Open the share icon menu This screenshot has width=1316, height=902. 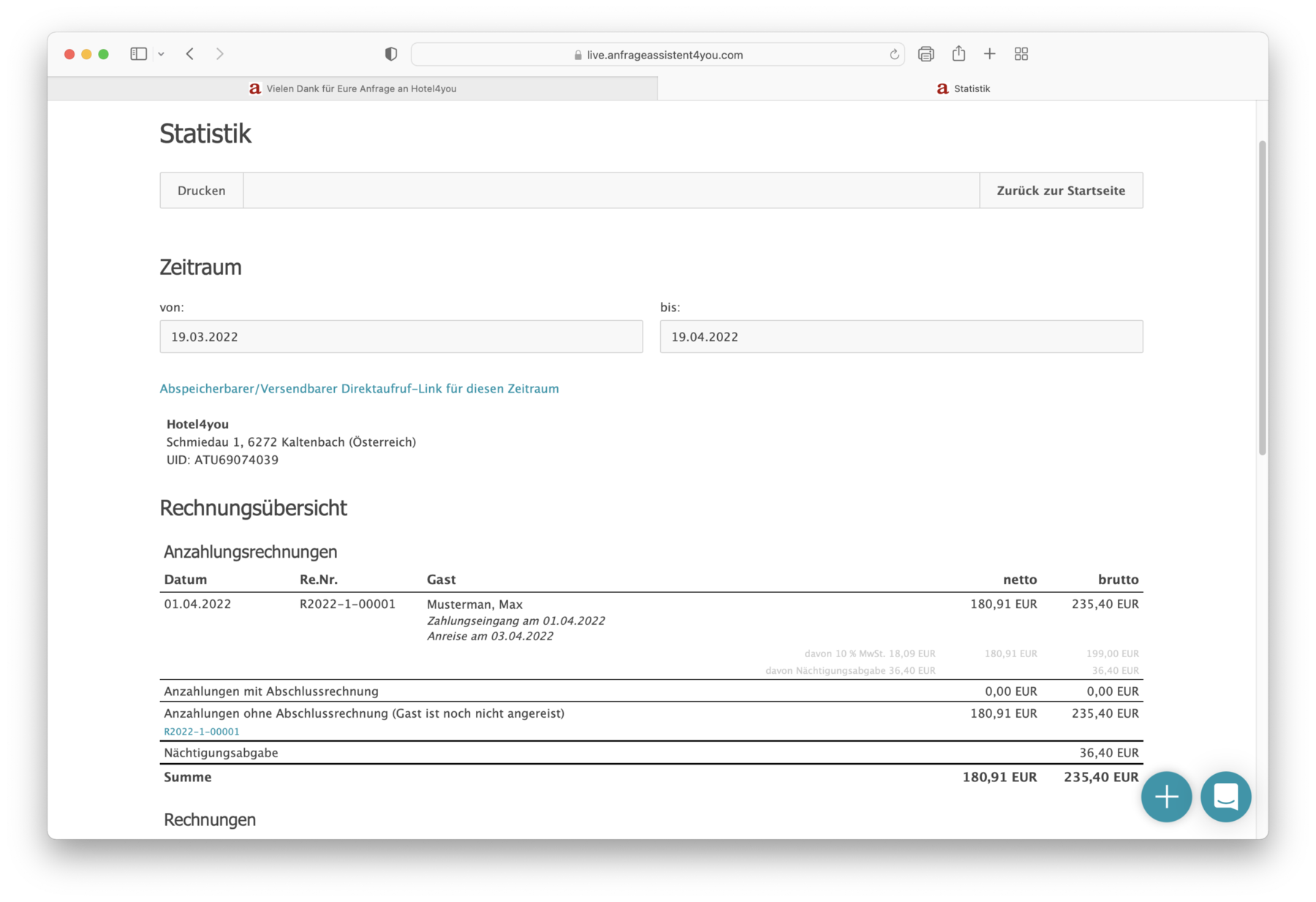click(958, 53)
